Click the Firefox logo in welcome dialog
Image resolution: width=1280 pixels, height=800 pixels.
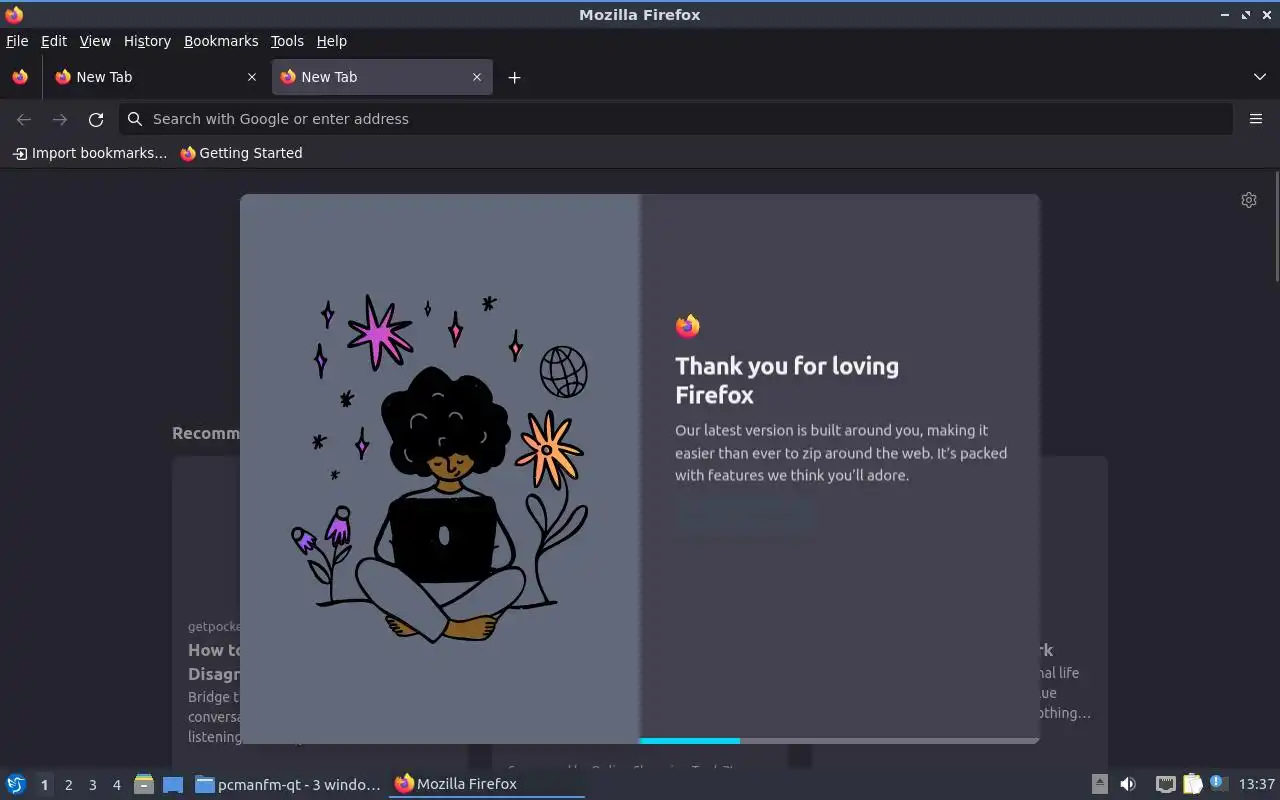click(x=687, y=326)
